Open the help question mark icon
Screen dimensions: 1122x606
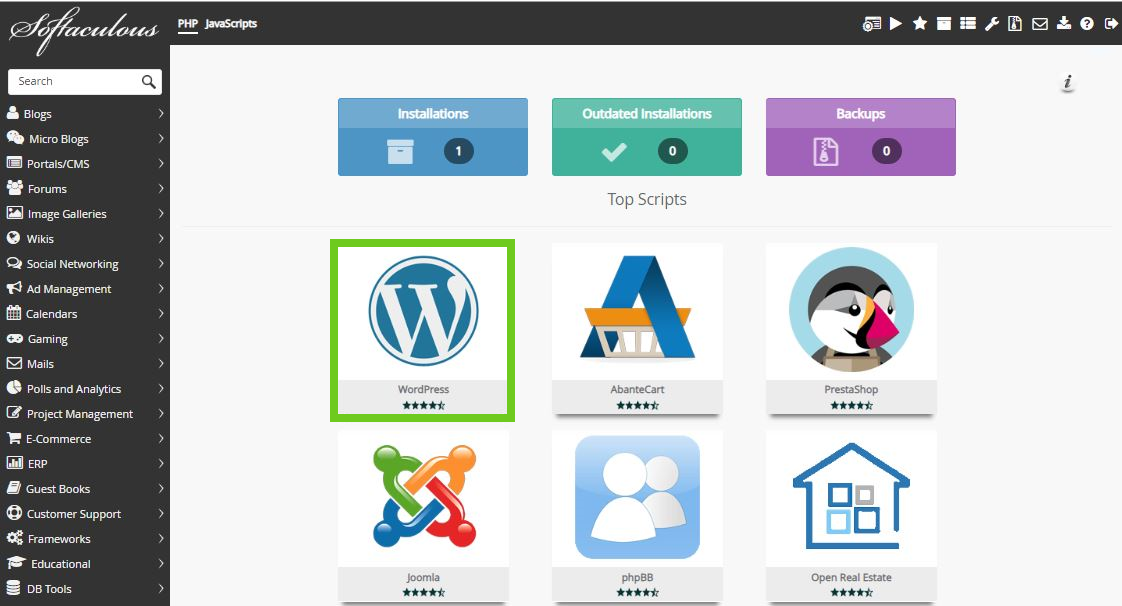(1087, 24)
